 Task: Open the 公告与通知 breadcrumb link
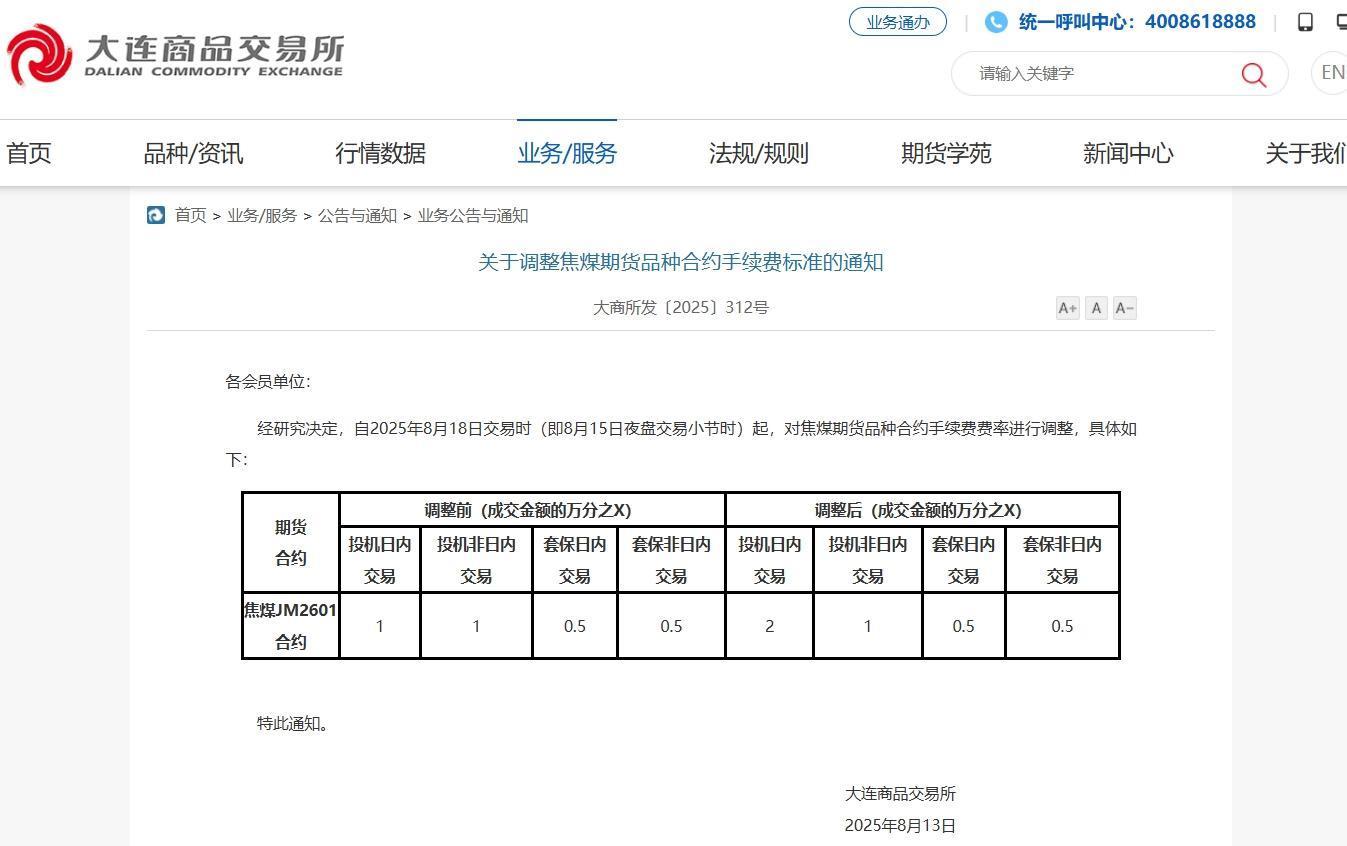point(358,215)
